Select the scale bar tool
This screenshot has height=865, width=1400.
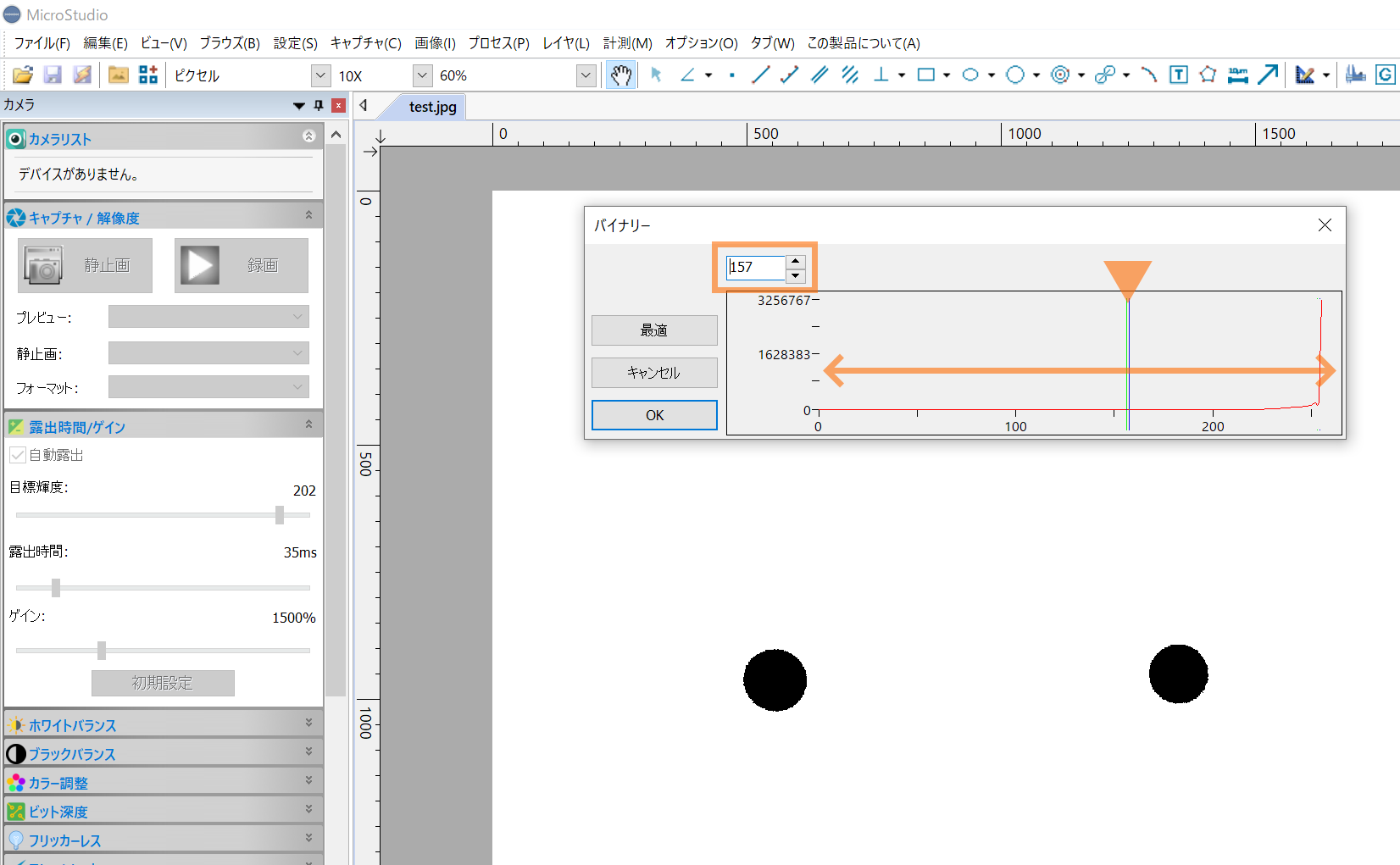point(1237,75)
